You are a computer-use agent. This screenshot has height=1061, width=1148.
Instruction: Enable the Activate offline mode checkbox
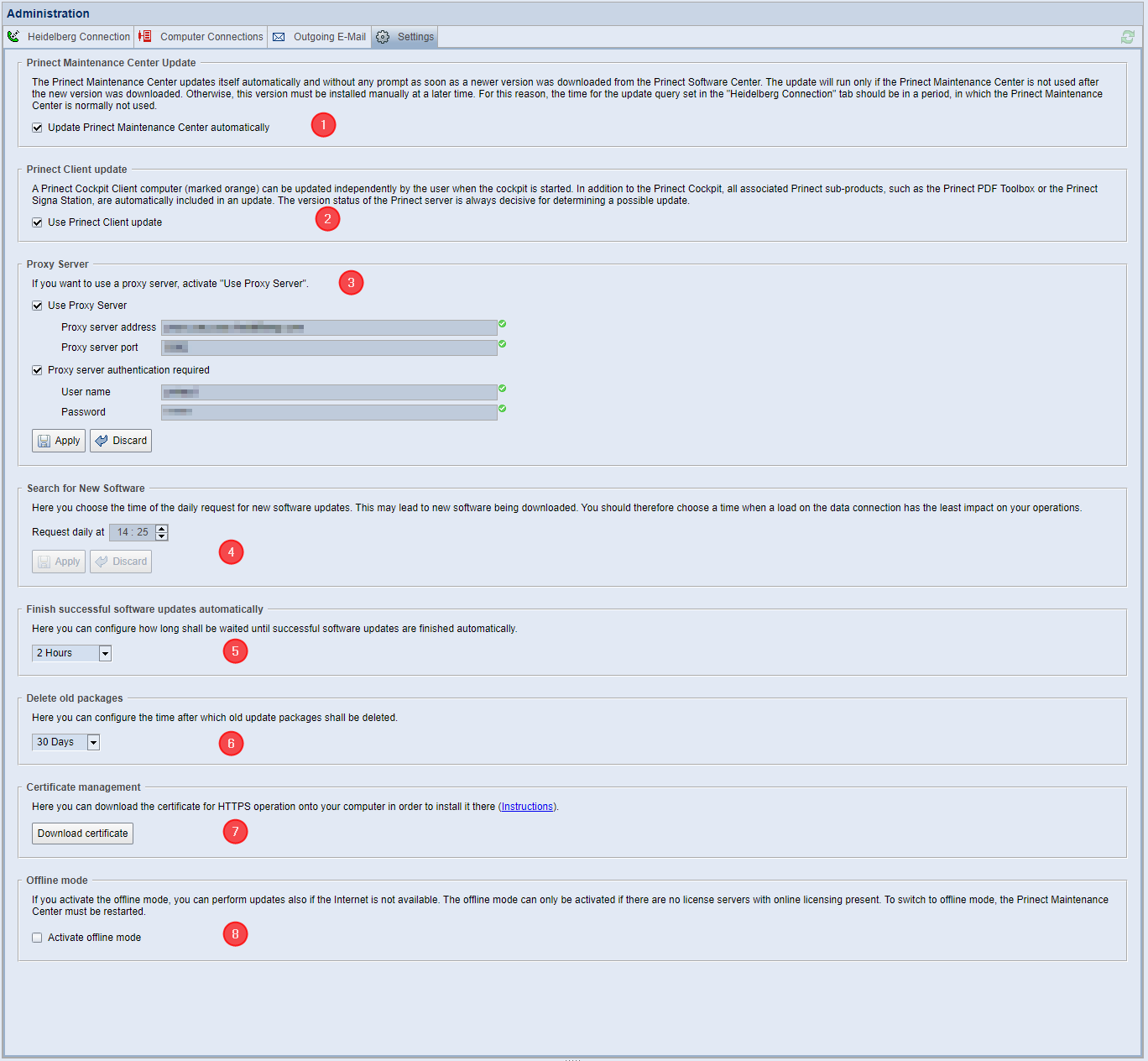tap(37, 938)
